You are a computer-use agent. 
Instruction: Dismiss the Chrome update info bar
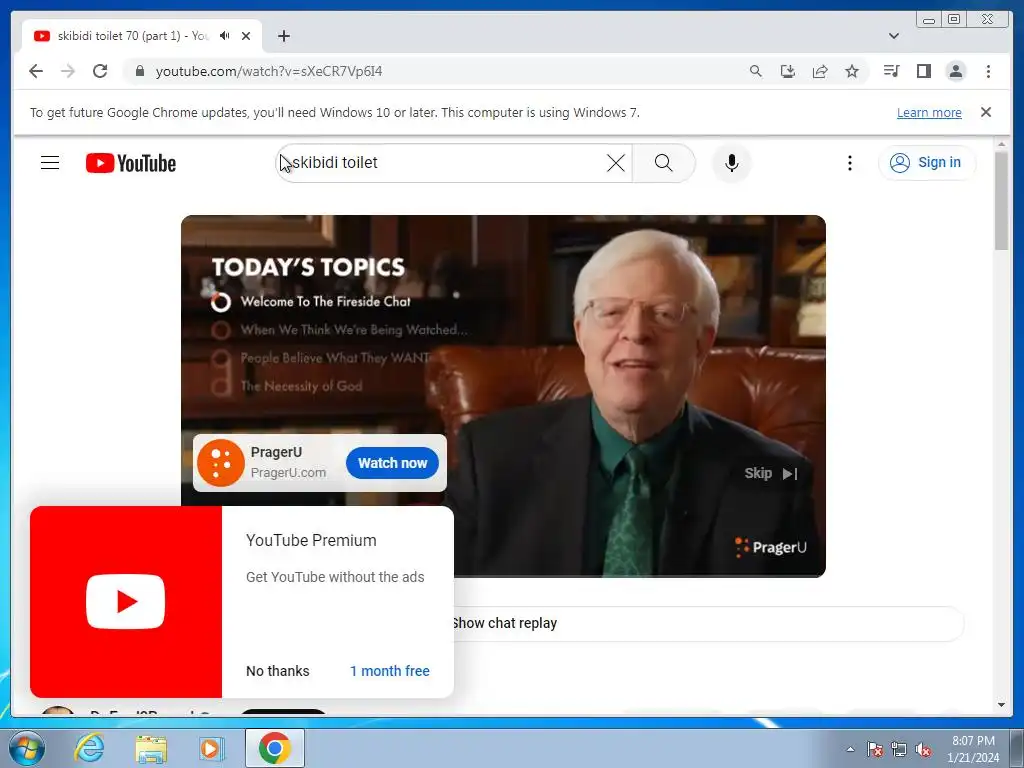coord(985,112)
